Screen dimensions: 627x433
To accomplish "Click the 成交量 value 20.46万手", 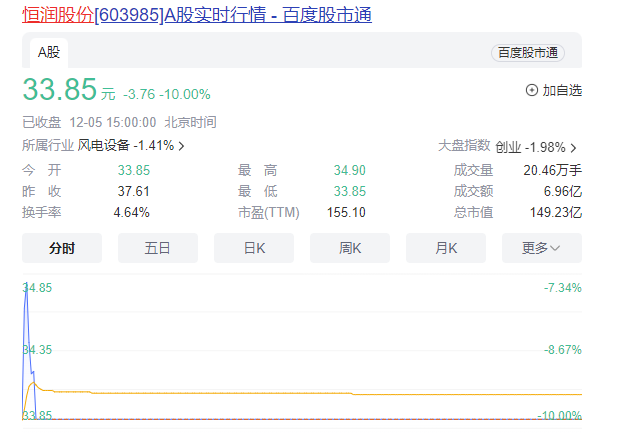I will tap(553, 170).
